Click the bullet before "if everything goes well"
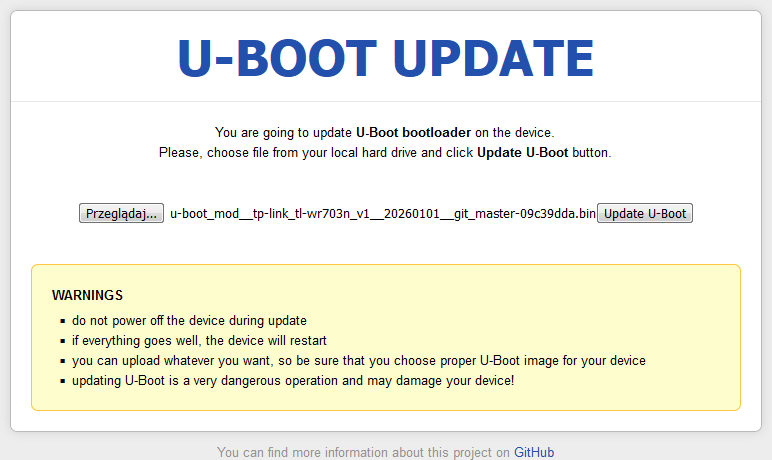Viewport: 772px width, 460px height. click(62, 341)
